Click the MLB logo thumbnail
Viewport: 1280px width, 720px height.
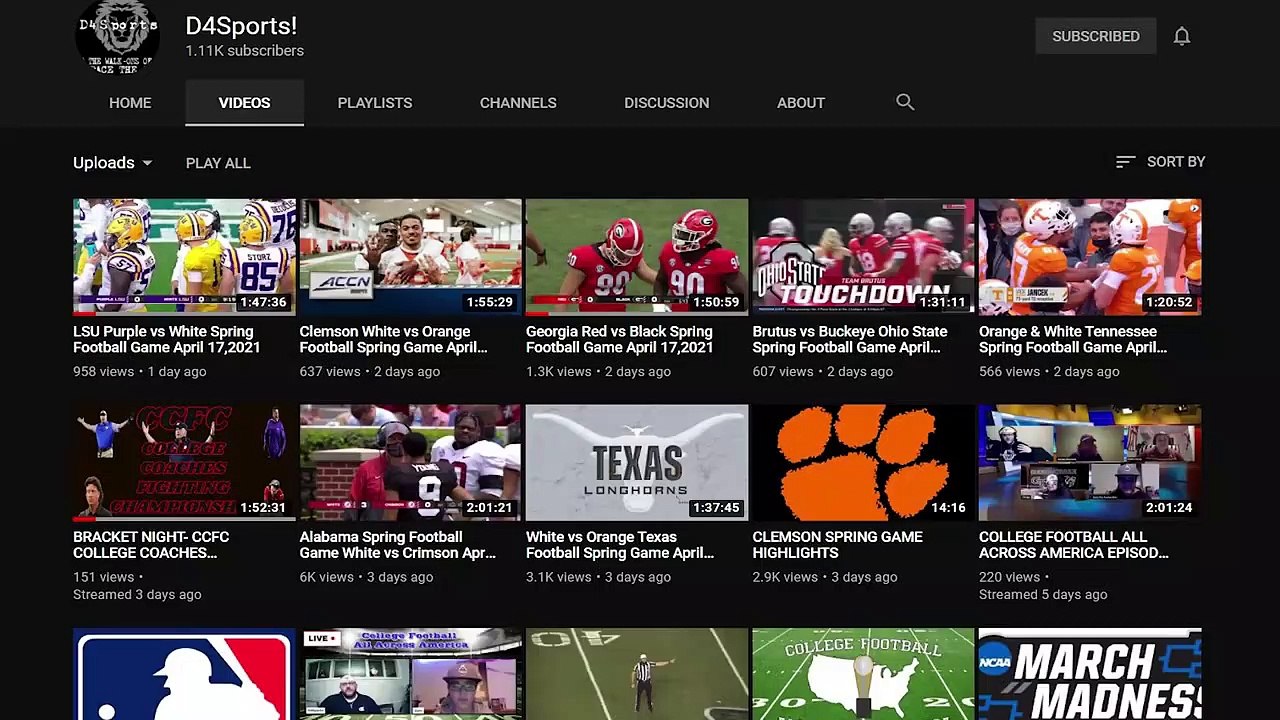click(184, 674)
